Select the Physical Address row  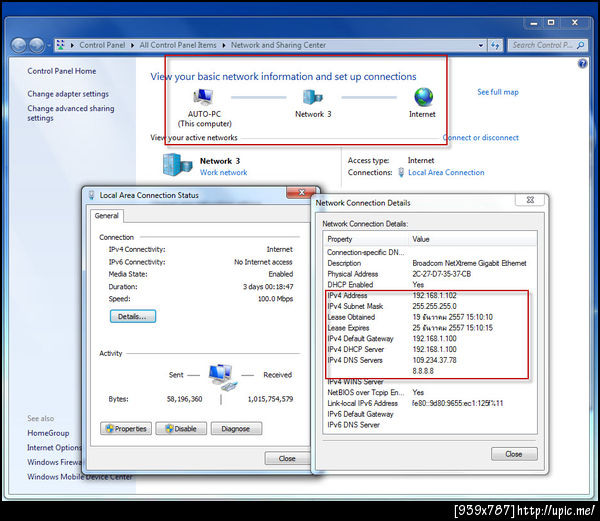(x=430, y=274)
